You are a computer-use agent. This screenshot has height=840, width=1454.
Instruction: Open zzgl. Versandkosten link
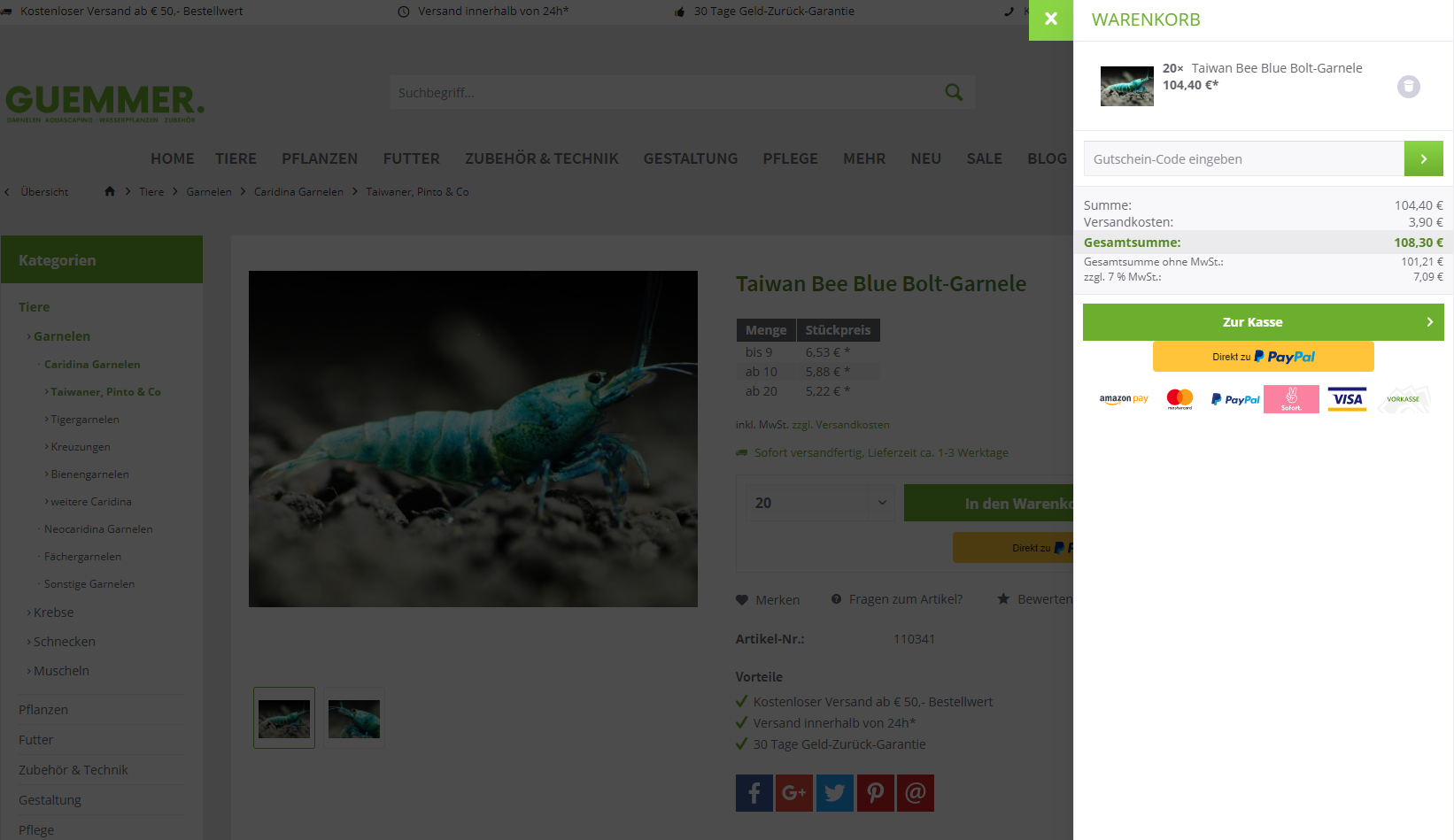tap(840, 425)
